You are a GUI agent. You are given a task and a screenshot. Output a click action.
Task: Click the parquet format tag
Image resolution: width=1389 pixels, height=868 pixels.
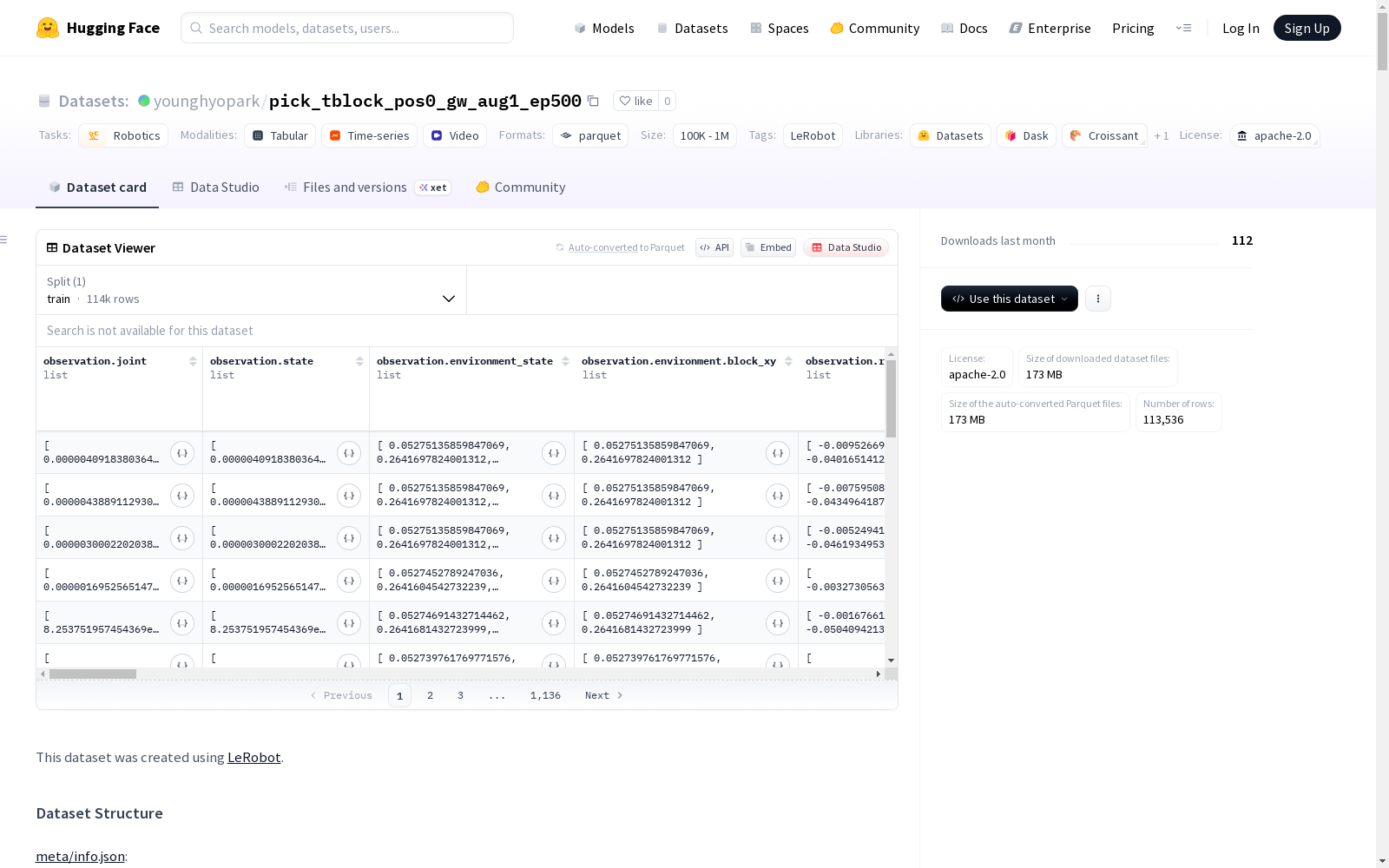click(x=590, y=135)
